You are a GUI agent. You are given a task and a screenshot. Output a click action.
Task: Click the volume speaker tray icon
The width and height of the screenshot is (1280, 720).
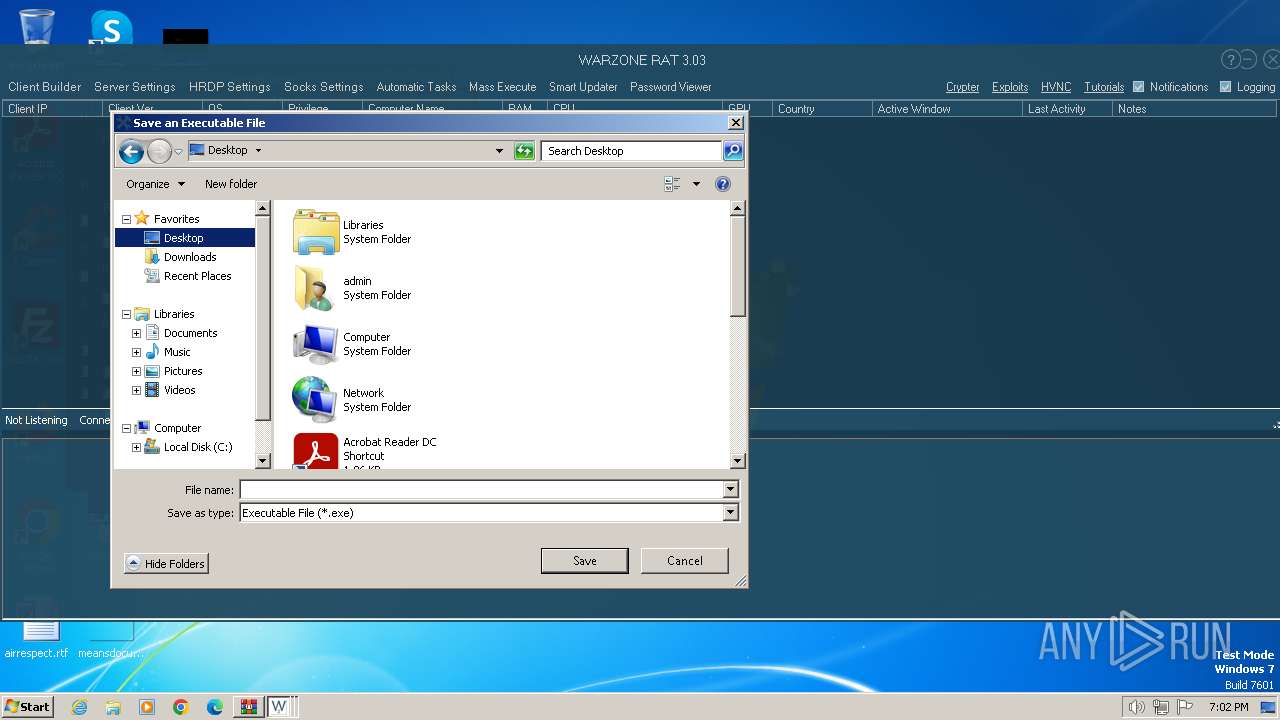1136,707
